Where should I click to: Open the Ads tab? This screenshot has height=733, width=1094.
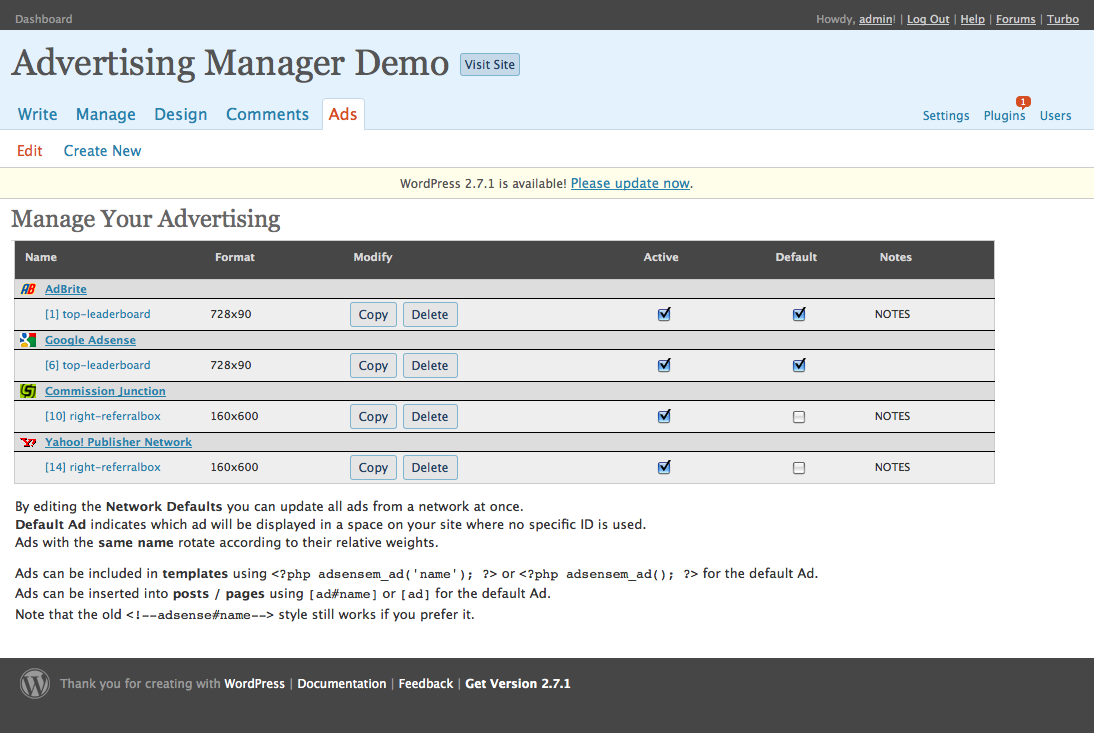(343, 114)
